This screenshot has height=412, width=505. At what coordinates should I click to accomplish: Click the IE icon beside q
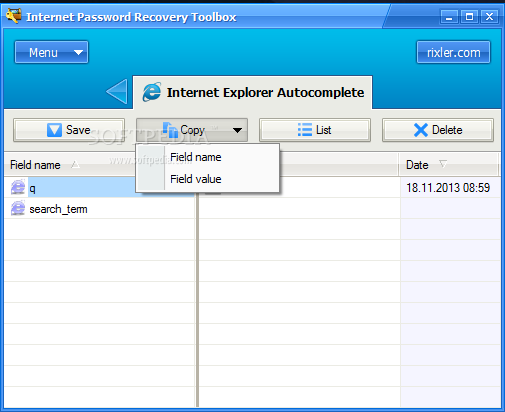click(18, 187)
